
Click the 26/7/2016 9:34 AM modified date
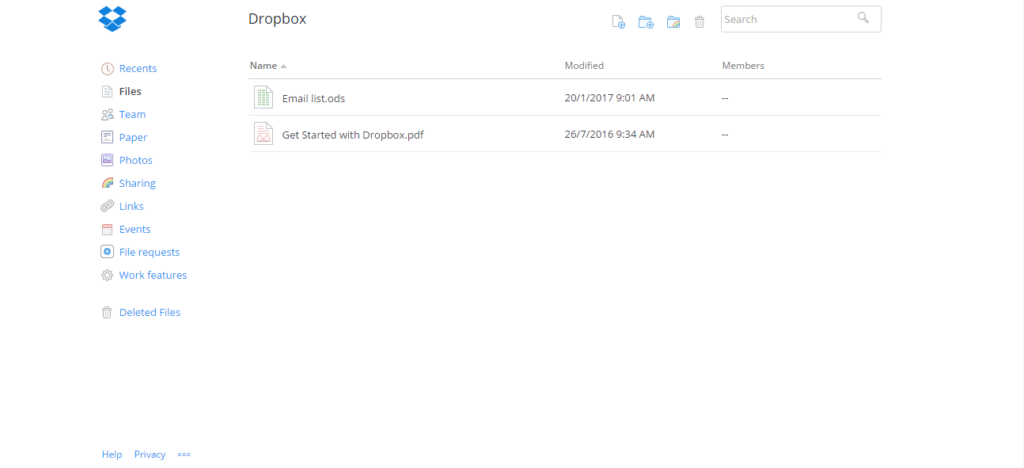(609, 134)
